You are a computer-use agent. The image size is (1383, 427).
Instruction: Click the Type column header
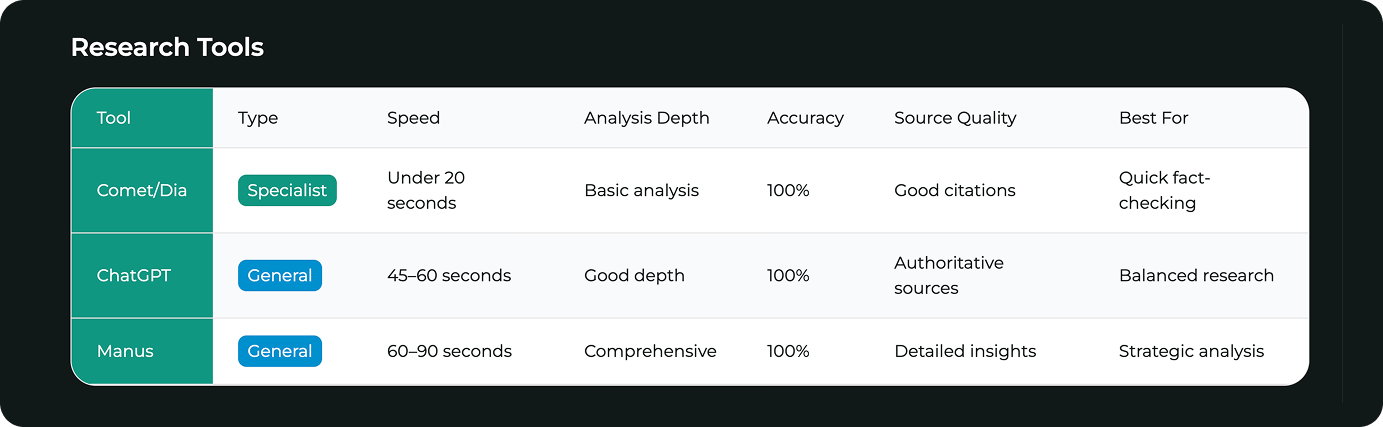coord(258,118)
